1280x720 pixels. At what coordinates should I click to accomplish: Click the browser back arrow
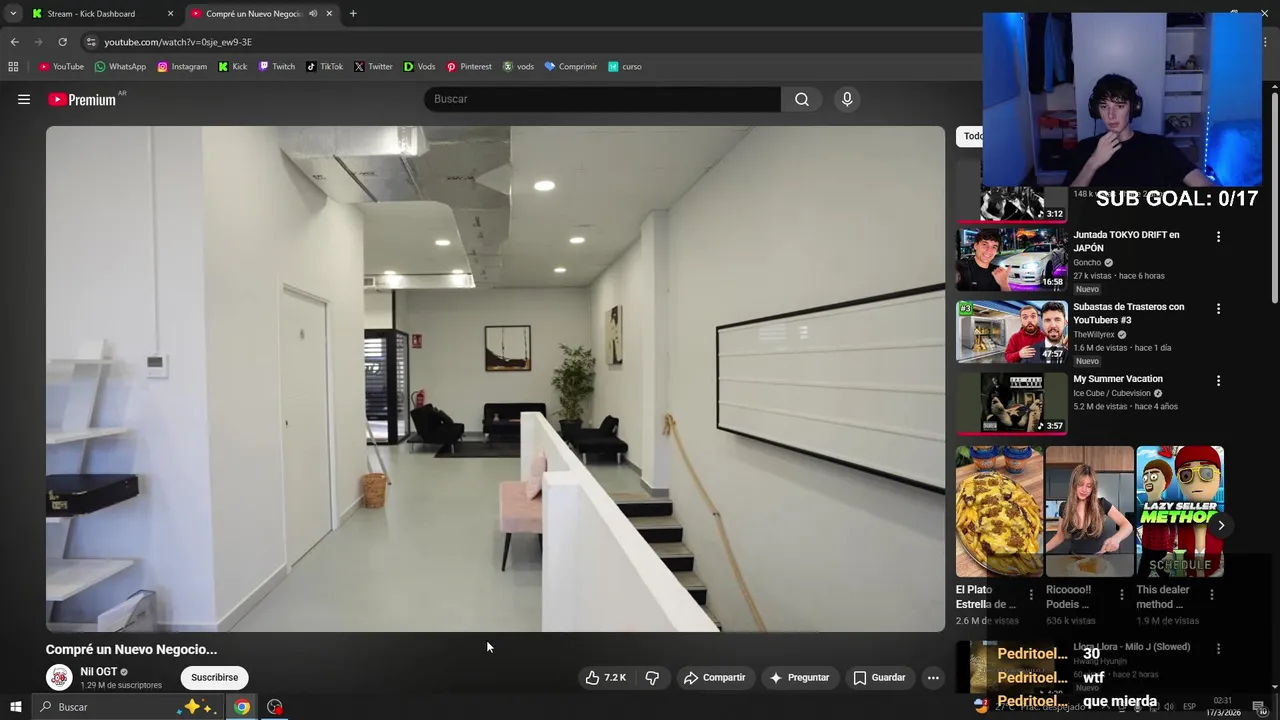coord(14,42)
